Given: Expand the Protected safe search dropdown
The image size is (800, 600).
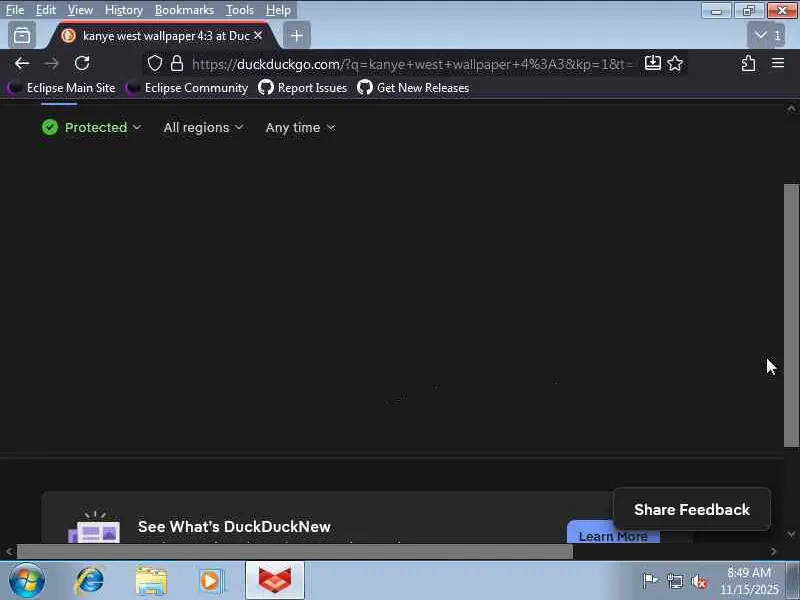Looking at the screenshot, I should (x=91, y=128).
